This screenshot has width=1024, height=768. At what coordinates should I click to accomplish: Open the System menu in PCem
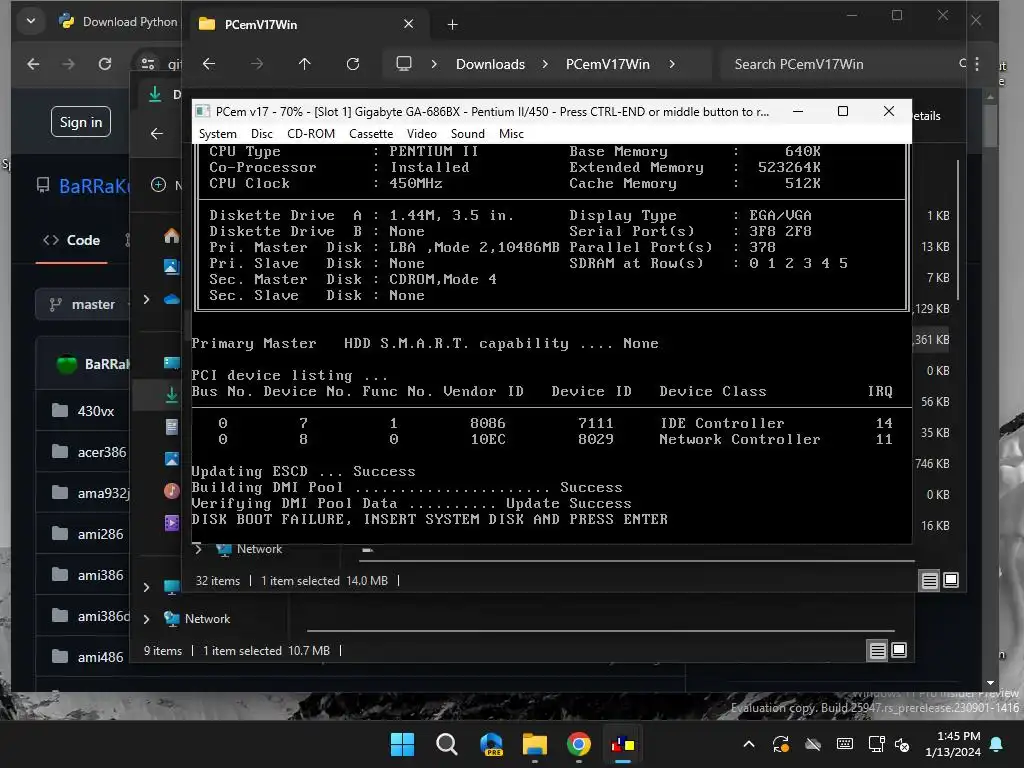(x=217, y=134)
